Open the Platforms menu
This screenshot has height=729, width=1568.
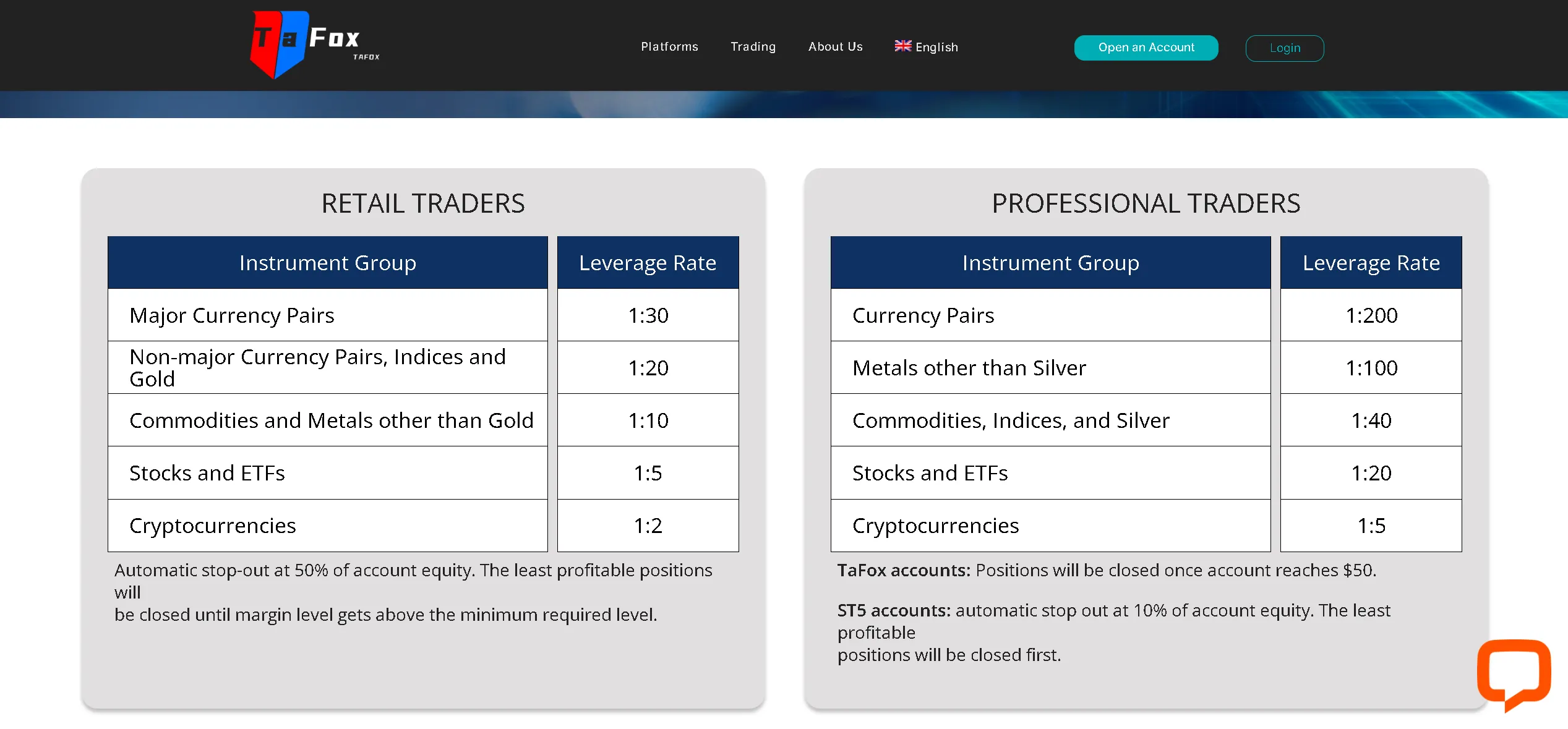669,47
